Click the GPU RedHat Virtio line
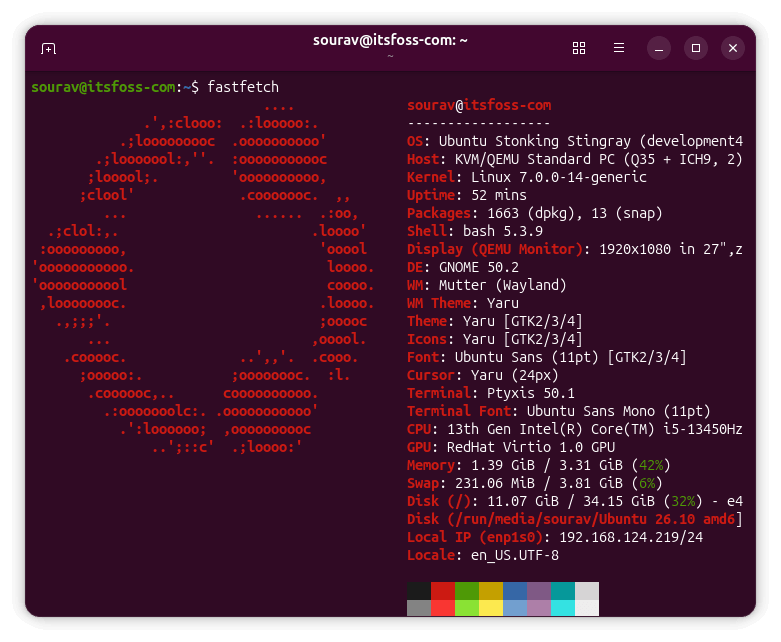The image size is (781, 642). click(x=511, y=447)
